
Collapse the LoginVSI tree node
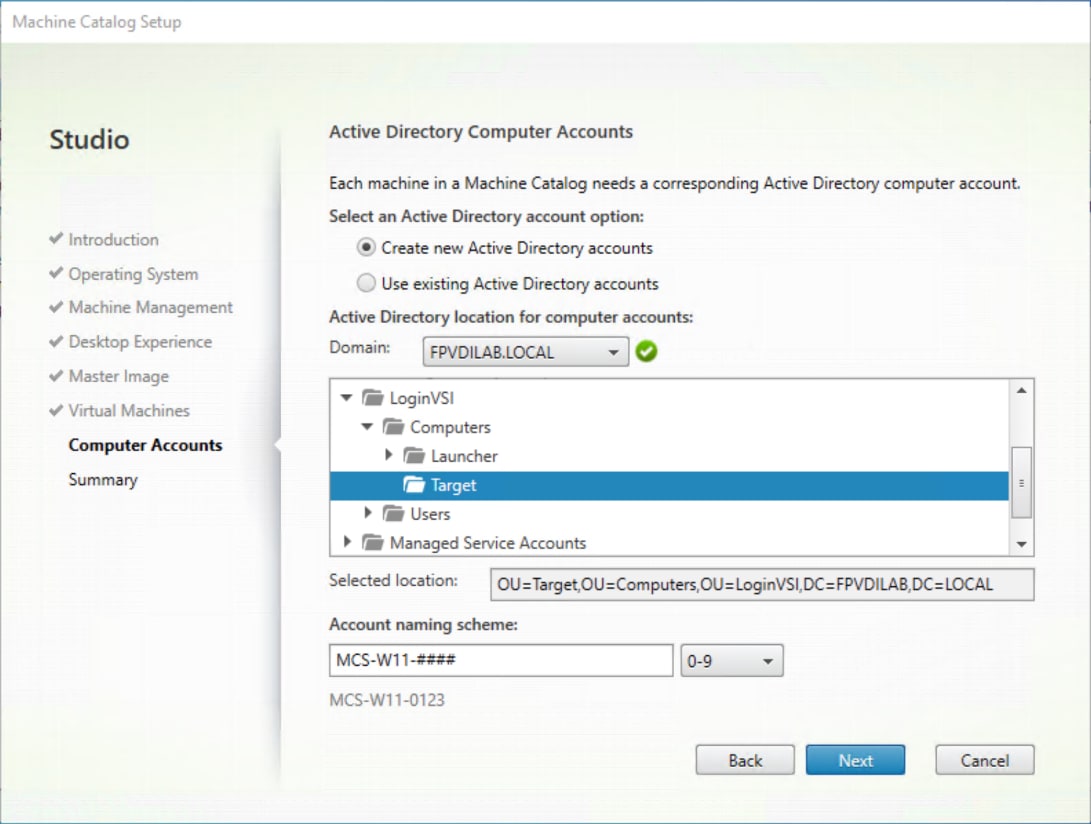347,398
